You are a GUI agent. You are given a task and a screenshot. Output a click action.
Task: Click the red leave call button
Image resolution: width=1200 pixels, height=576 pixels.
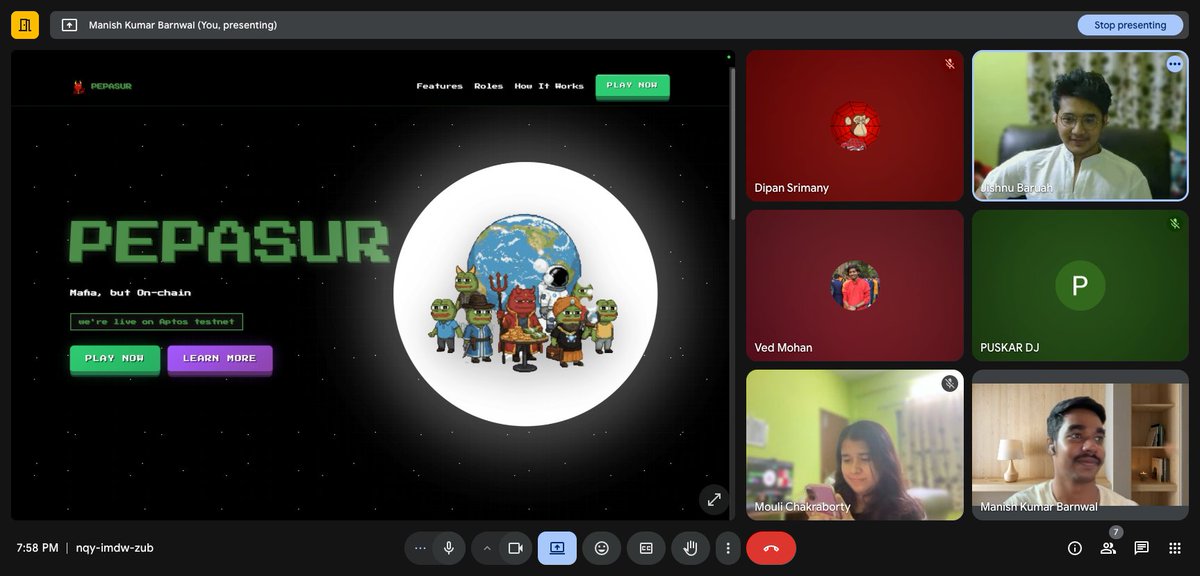pyautogui.click(x=771, y=548)
